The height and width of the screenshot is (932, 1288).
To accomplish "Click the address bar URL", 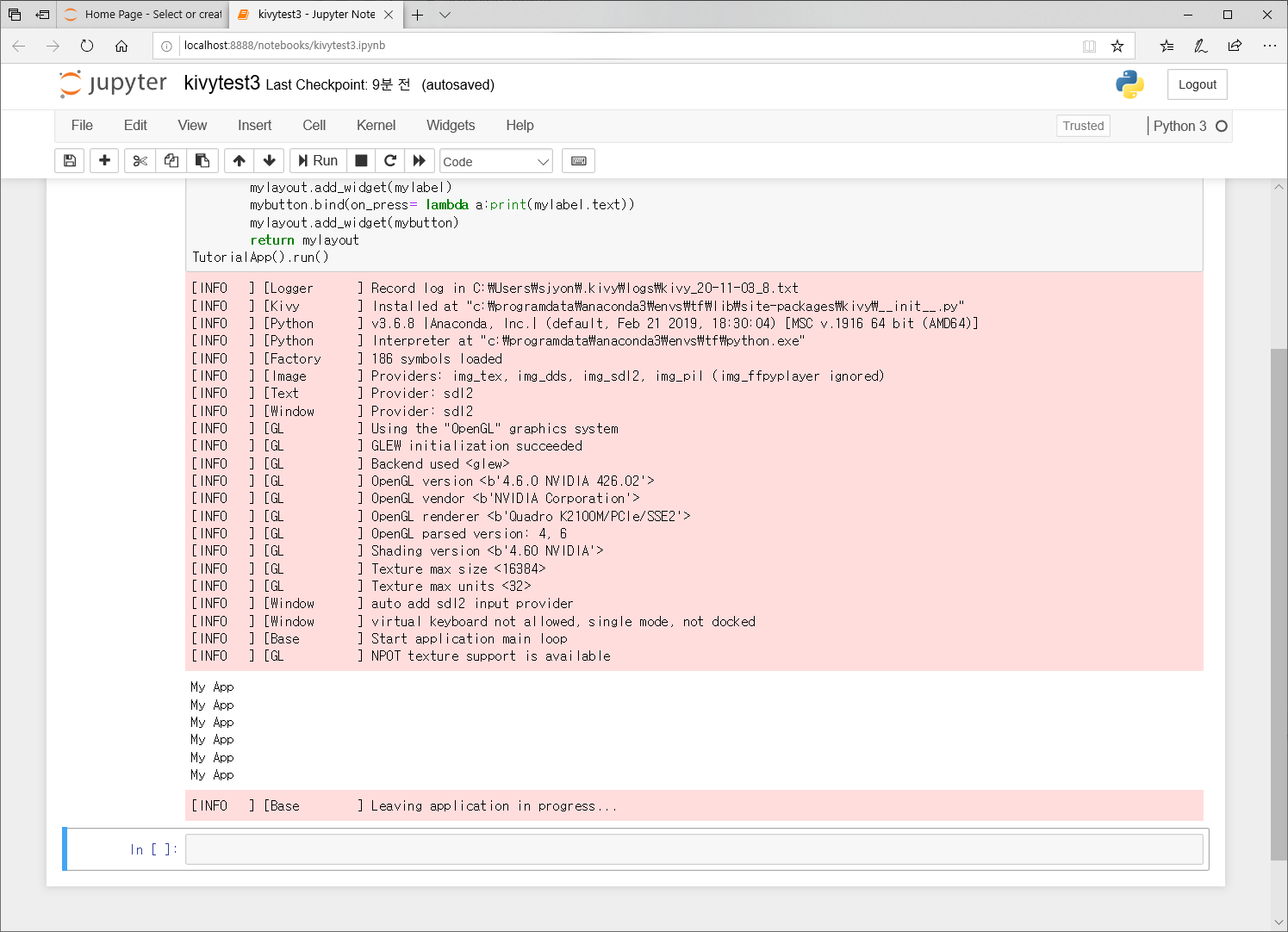I will [284, 46].
